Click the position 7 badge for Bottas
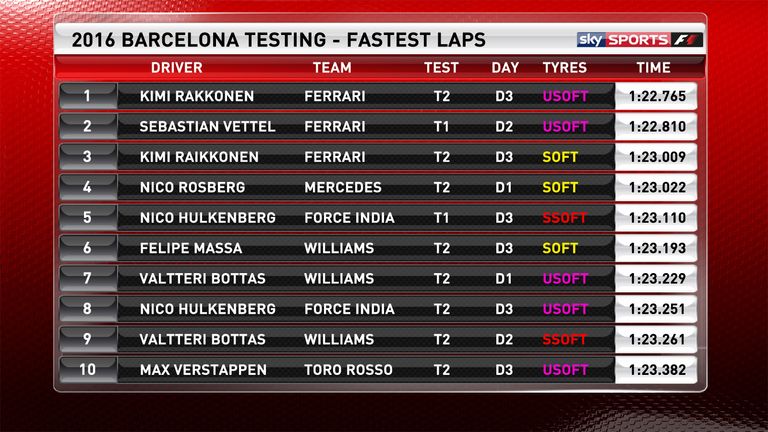 88,278
